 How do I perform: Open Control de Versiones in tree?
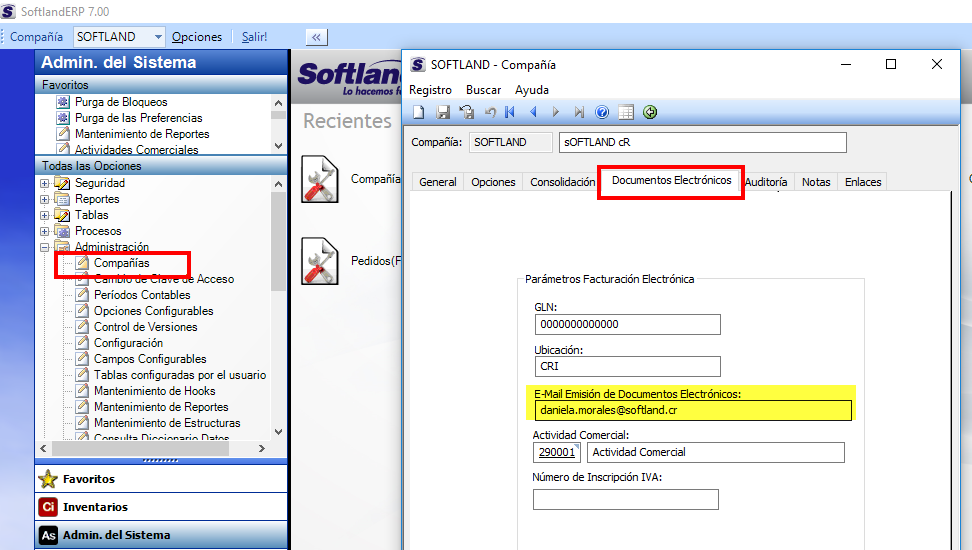(146, 327)
